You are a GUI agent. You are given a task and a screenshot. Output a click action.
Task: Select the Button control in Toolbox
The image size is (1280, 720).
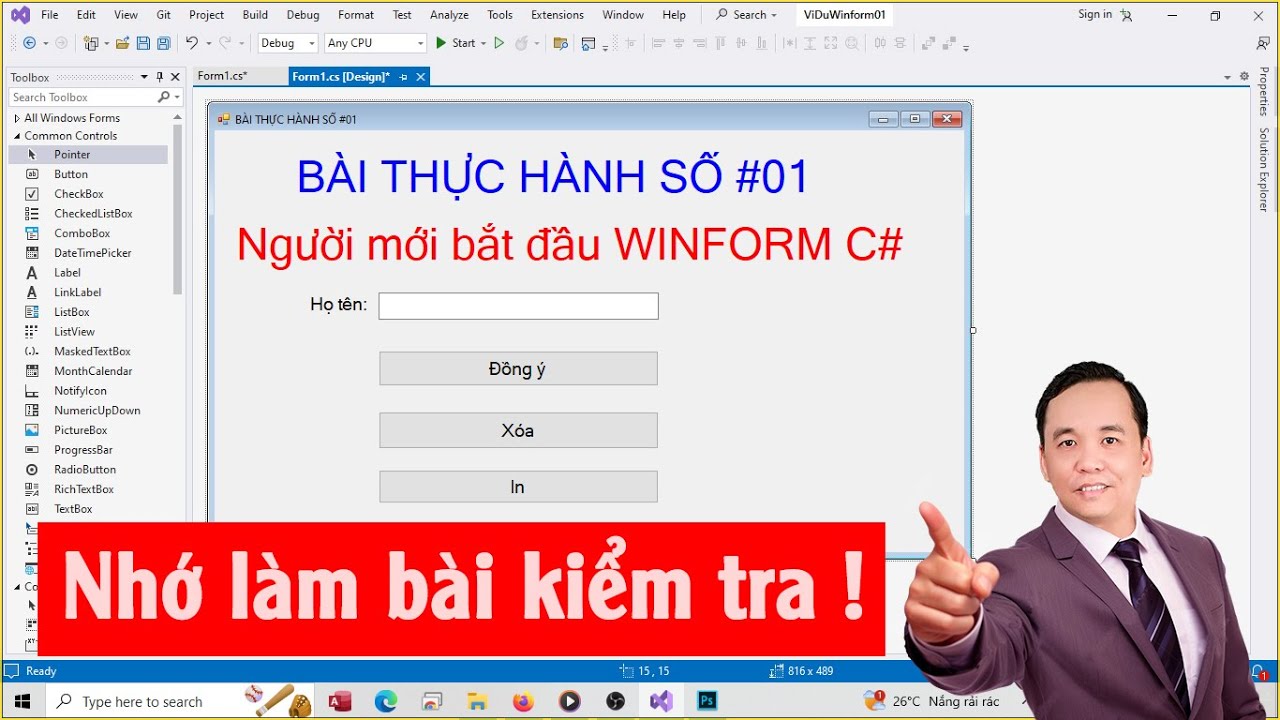[70, 174]
